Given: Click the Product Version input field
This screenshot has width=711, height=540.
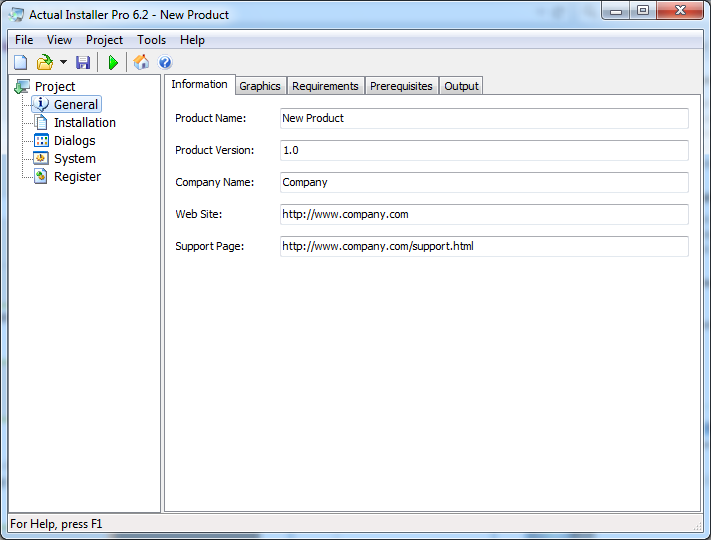Looking at the screenshot, I should click(x=484, y=150).
